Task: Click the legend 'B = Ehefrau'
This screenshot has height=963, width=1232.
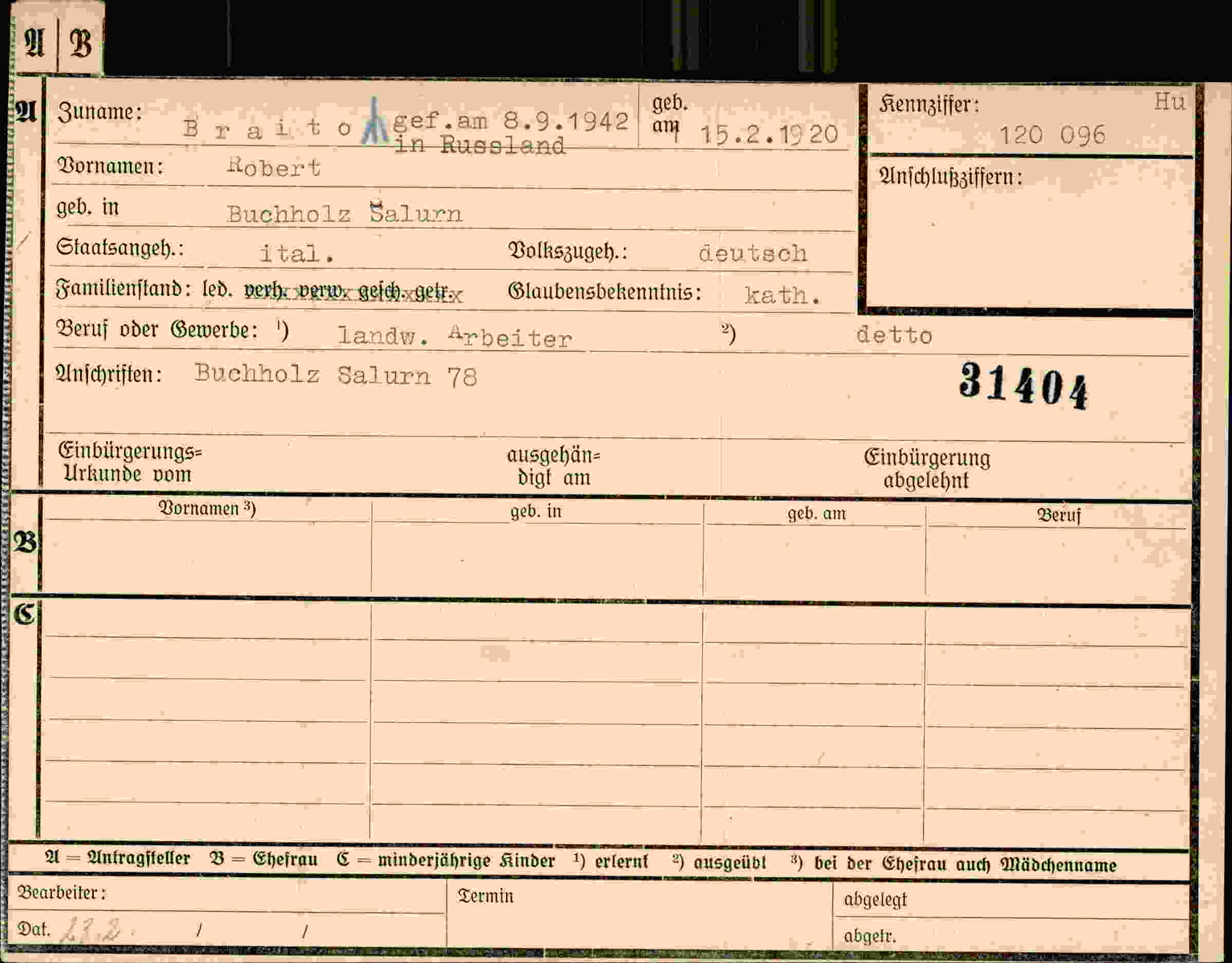Action: tap(264, 859)
